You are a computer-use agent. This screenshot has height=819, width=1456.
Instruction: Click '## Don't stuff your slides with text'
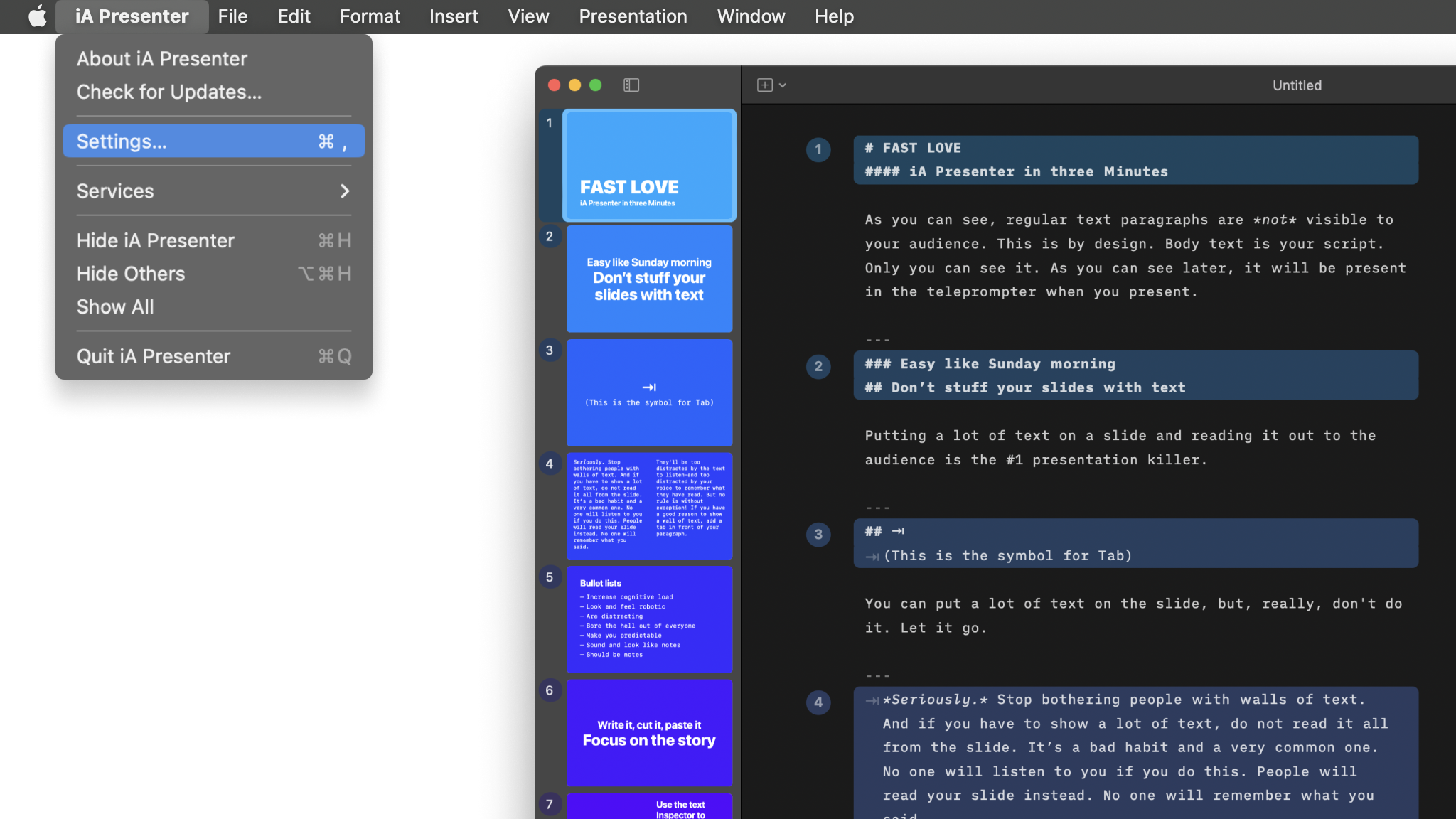[1024, 387]
